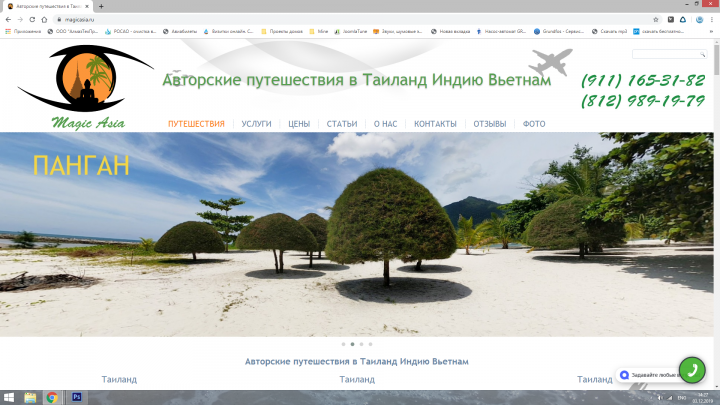Open the РОСАО - очистка bookmark
The width and height of the screenshot is (720, 405).
[130, 32]
